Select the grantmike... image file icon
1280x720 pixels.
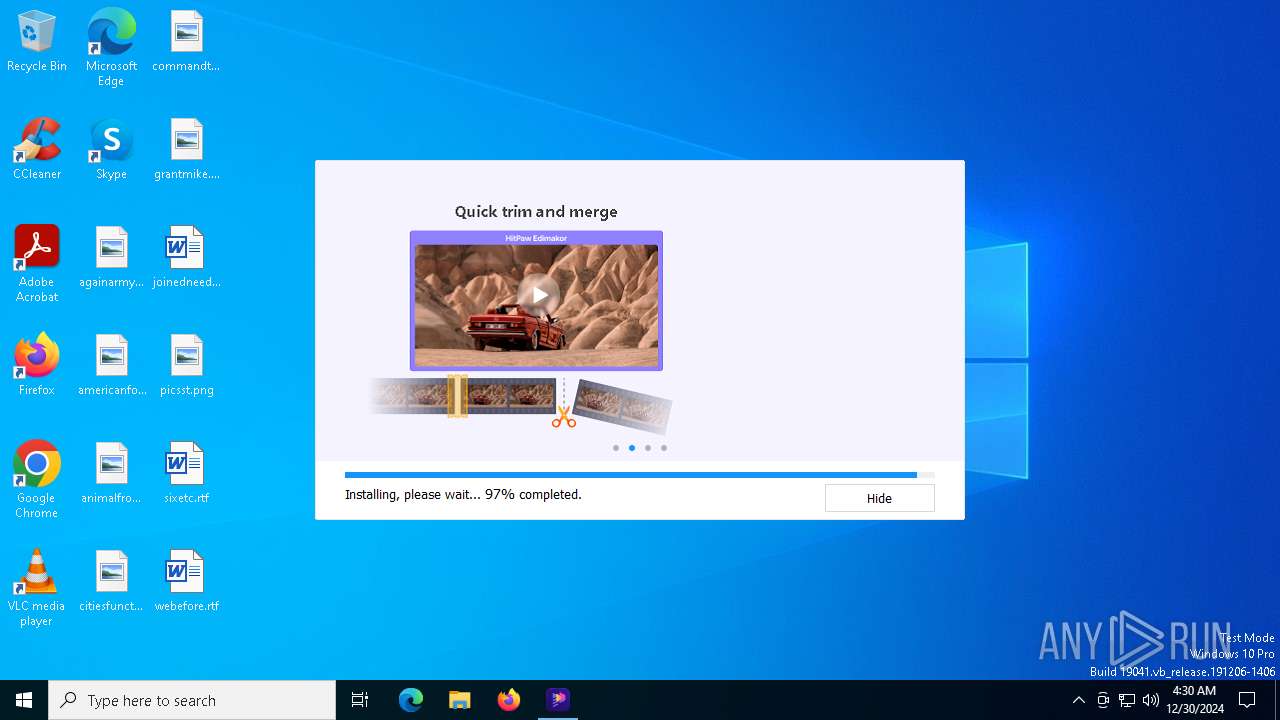click(x=186, y=150)
